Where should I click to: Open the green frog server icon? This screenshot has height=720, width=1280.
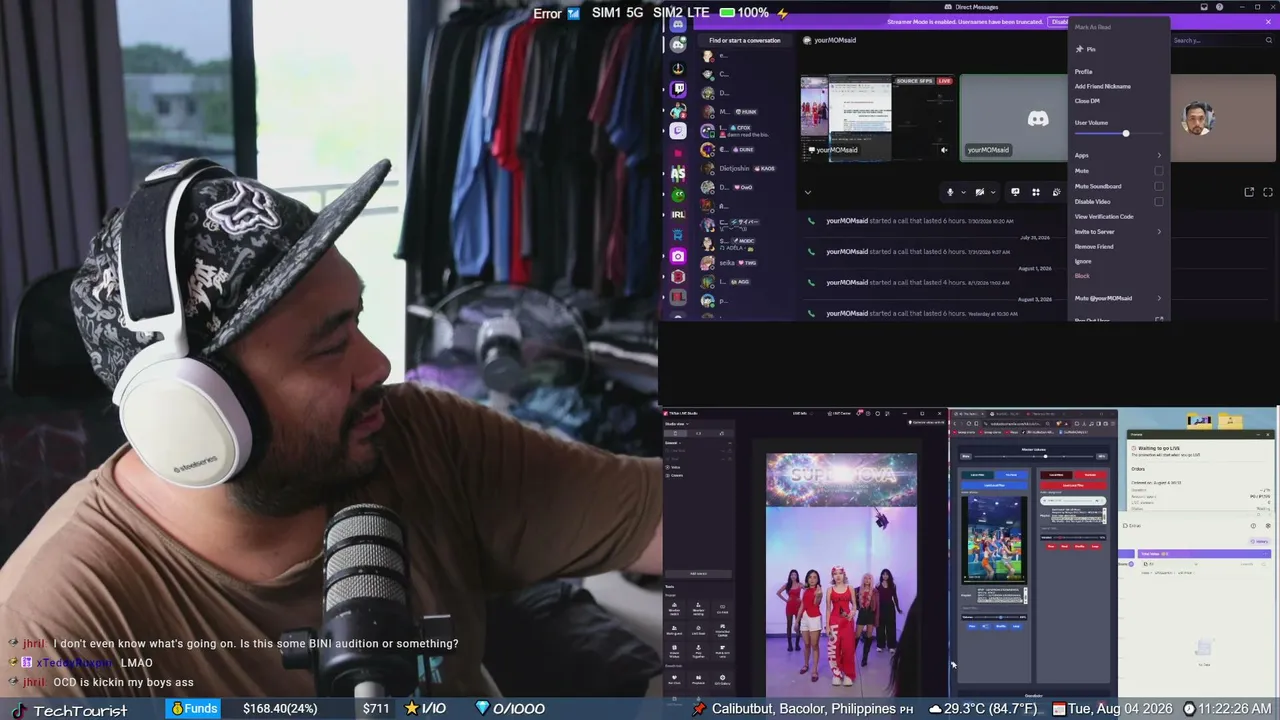(678, 194)
